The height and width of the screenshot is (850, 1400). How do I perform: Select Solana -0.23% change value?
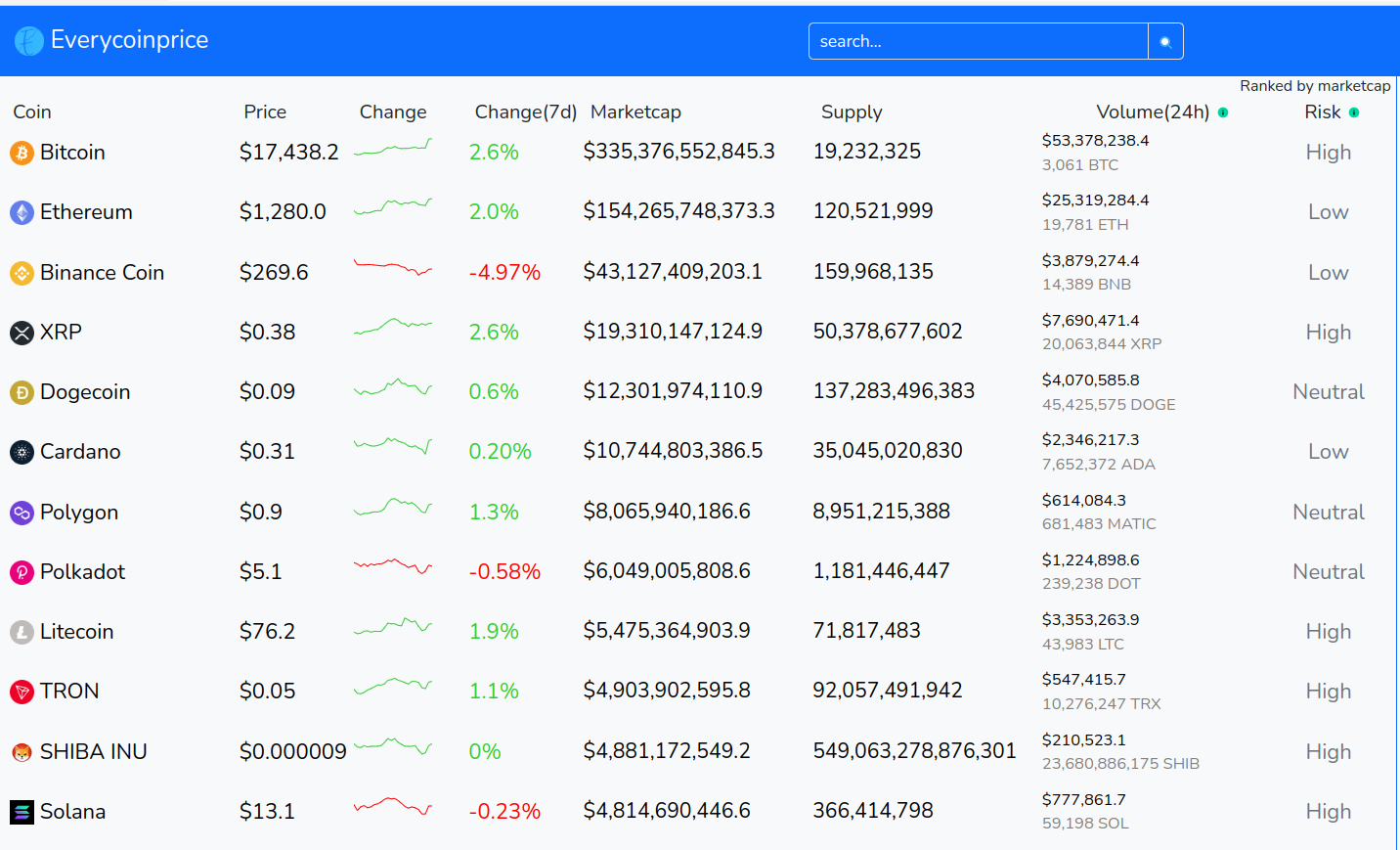coord(504,812)
